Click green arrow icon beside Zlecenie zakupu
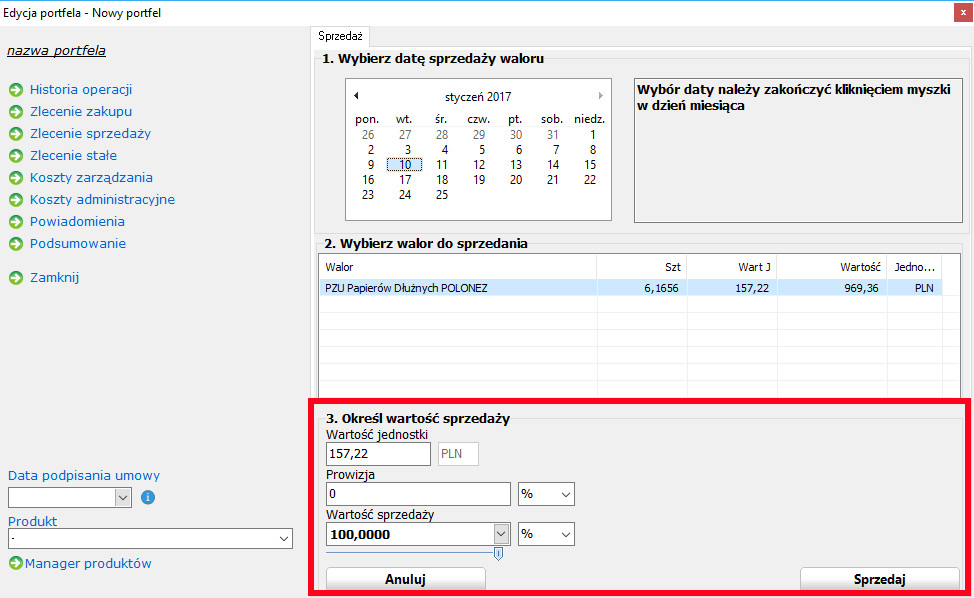 tap(16, 112)
